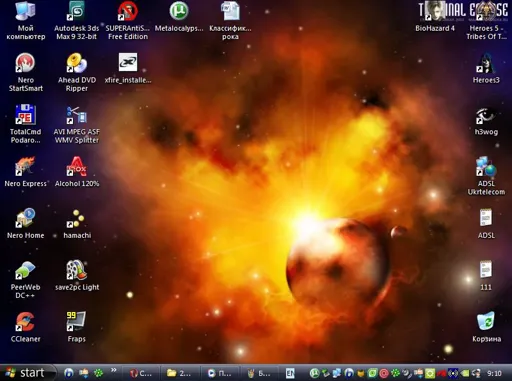
Task: Click the EN language indicator on taskbar
Action: point(290,373)
